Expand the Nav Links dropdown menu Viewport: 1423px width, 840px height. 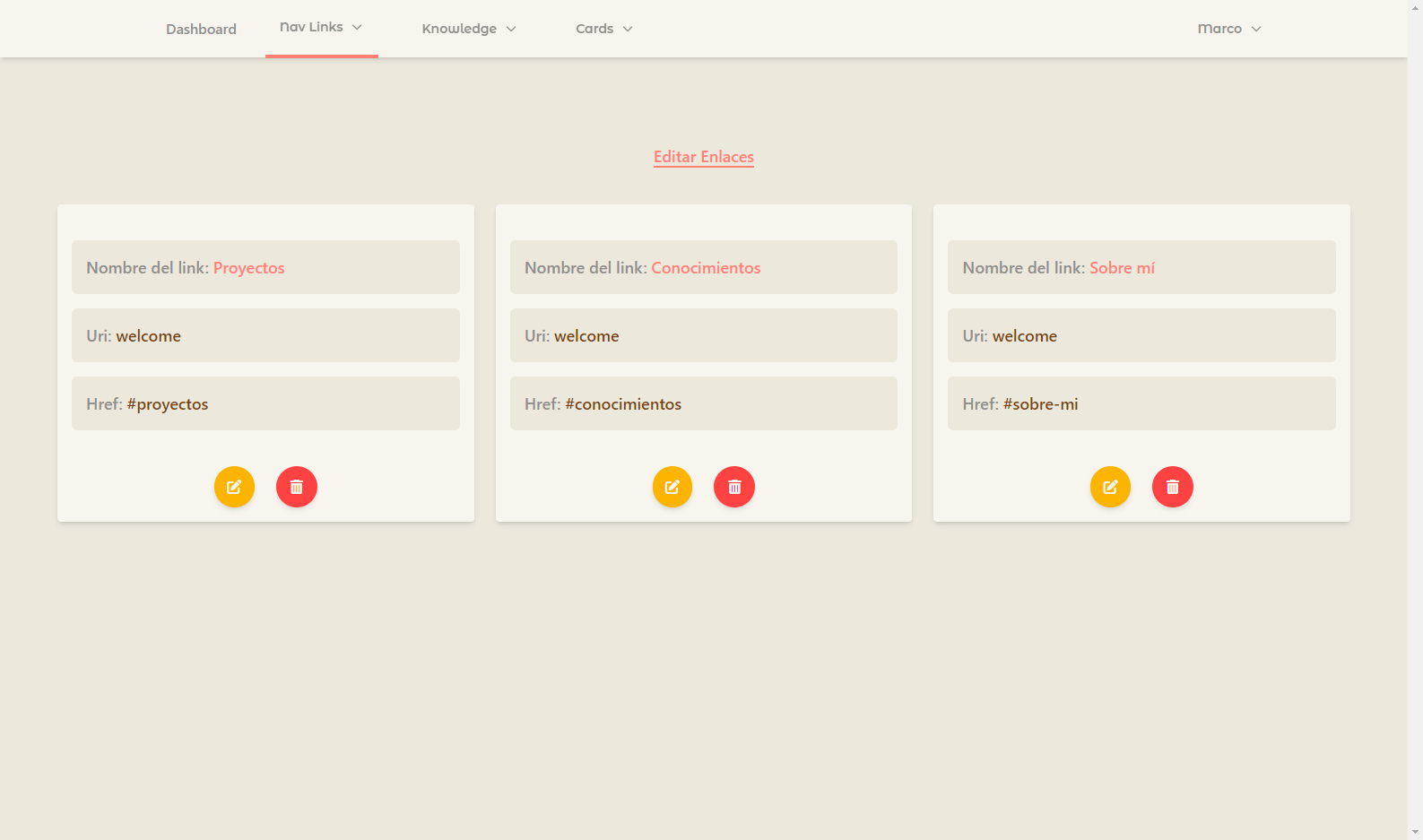point(321,28)
